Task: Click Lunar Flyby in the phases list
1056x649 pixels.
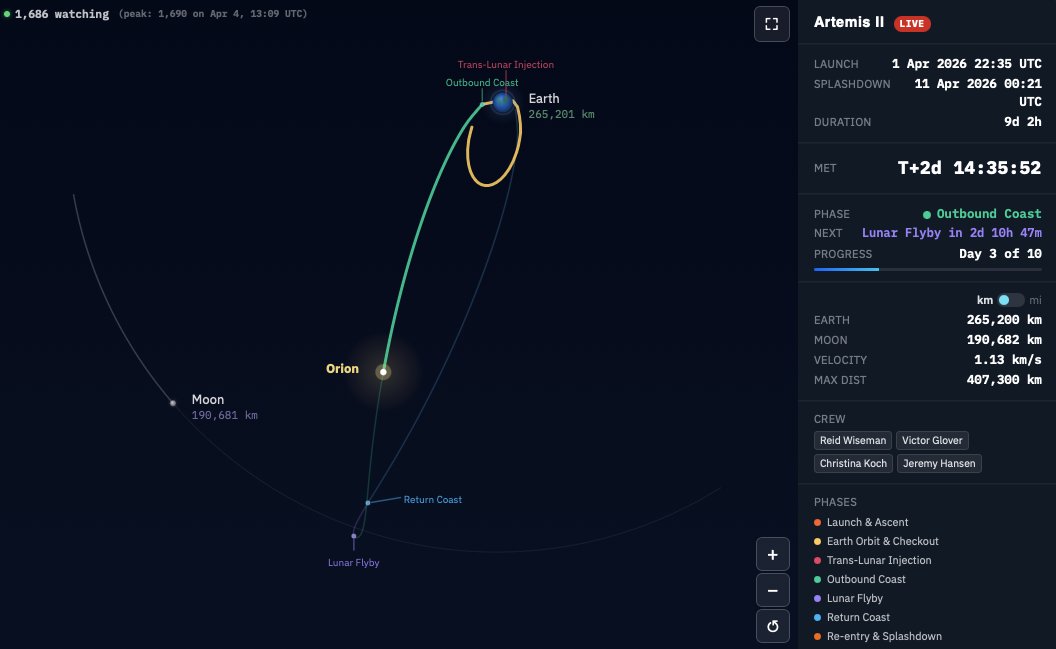Action: point(848,598)
